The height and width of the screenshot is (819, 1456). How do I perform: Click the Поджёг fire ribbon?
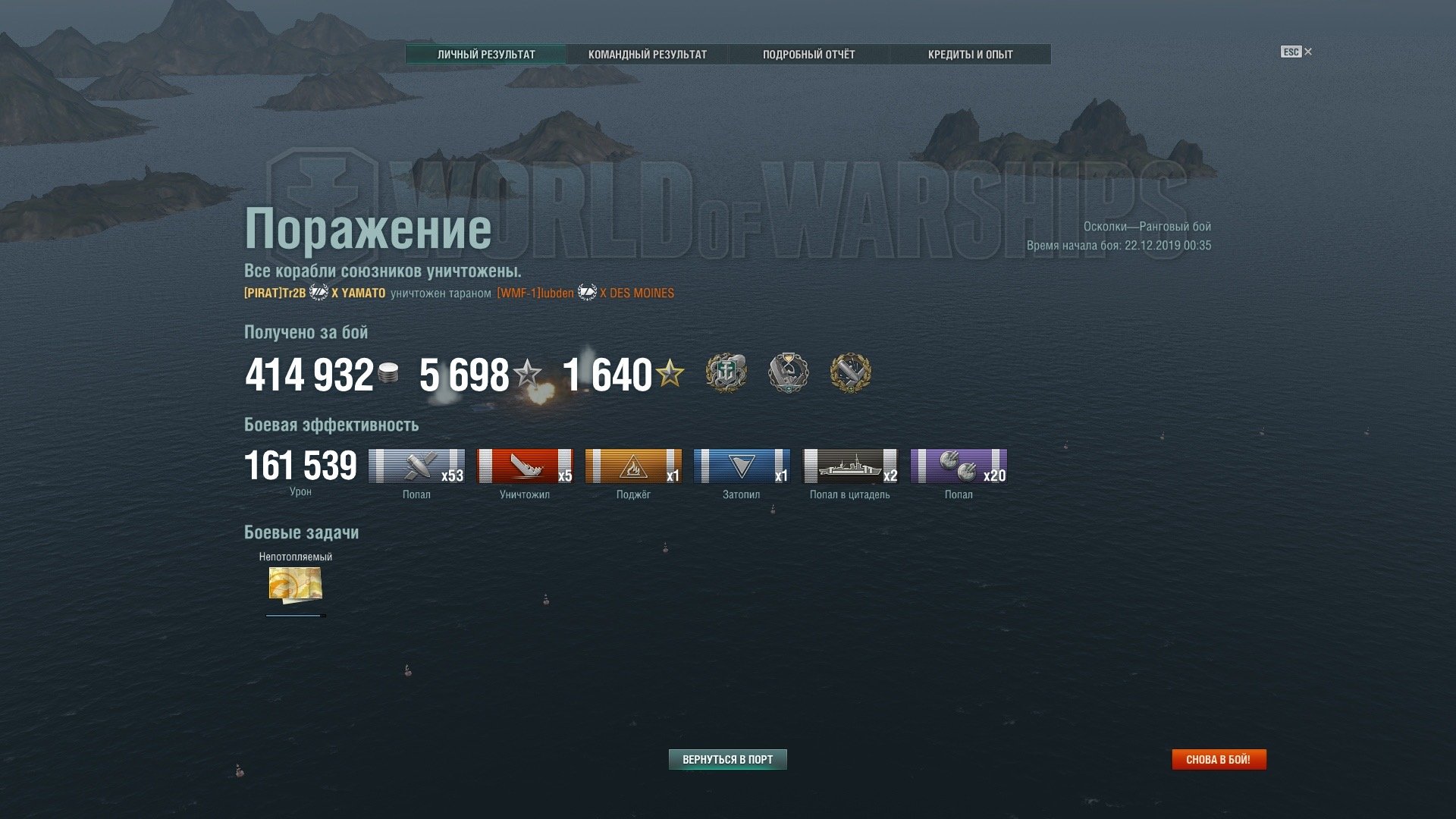633,466
